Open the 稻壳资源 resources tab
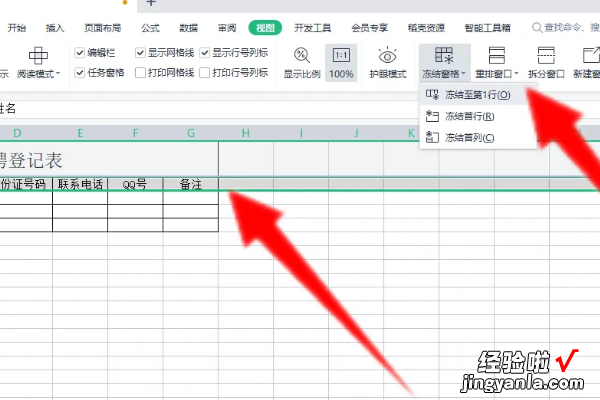The height and width of the screenshot is (400, 600). (426, 28)
